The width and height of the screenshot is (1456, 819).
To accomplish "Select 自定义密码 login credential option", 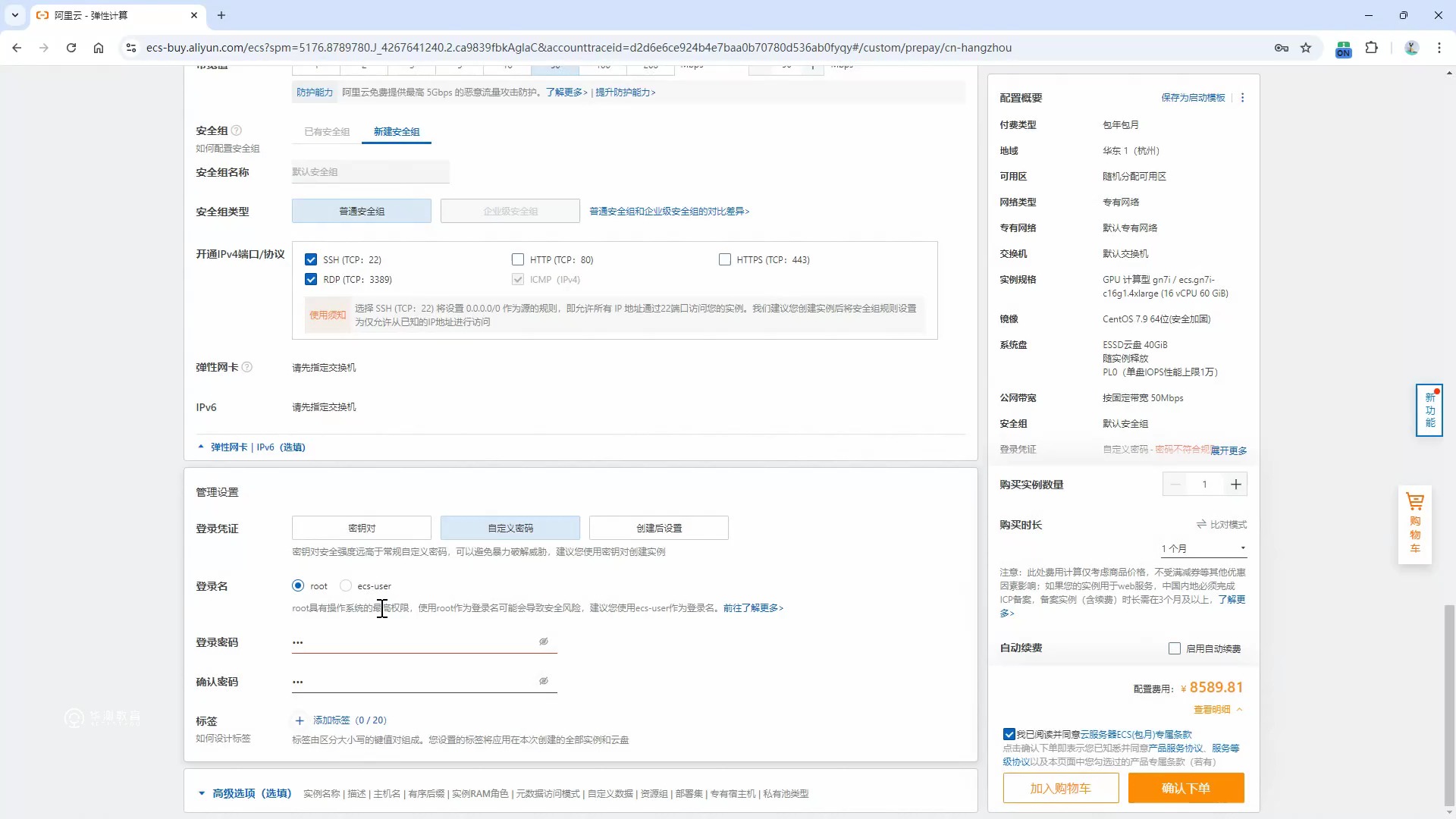I will point(510,528).
